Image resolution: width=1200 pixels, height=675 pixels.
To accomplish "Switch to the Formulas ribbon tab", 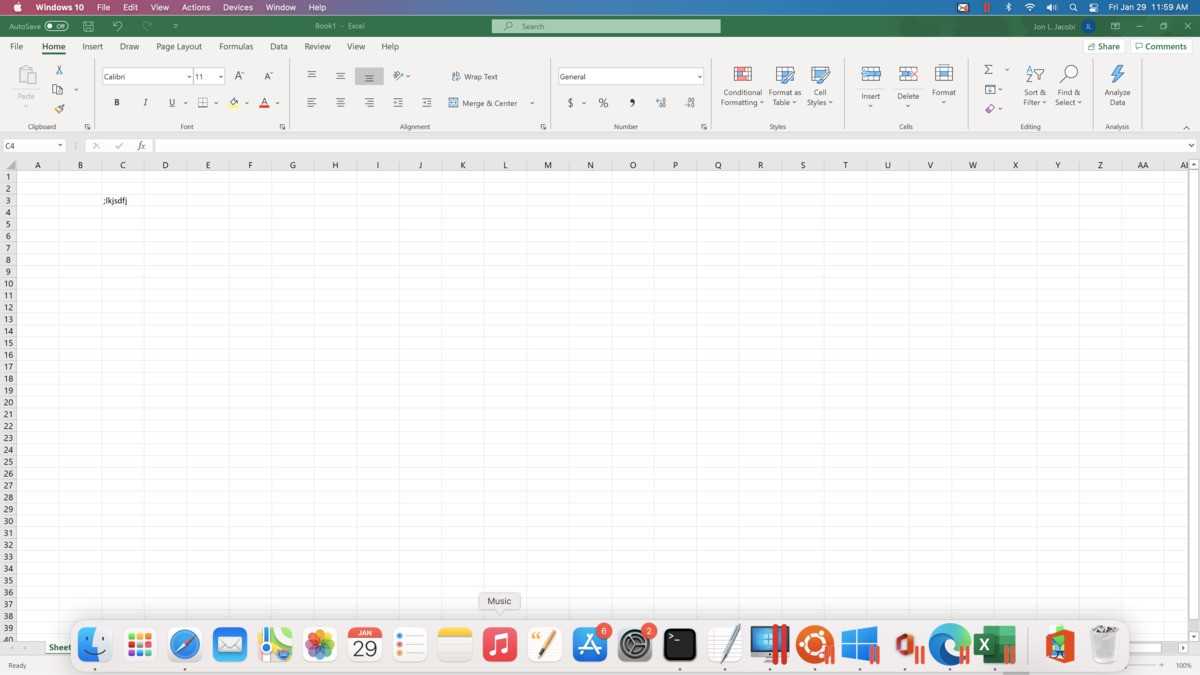I will click(236, 47).
